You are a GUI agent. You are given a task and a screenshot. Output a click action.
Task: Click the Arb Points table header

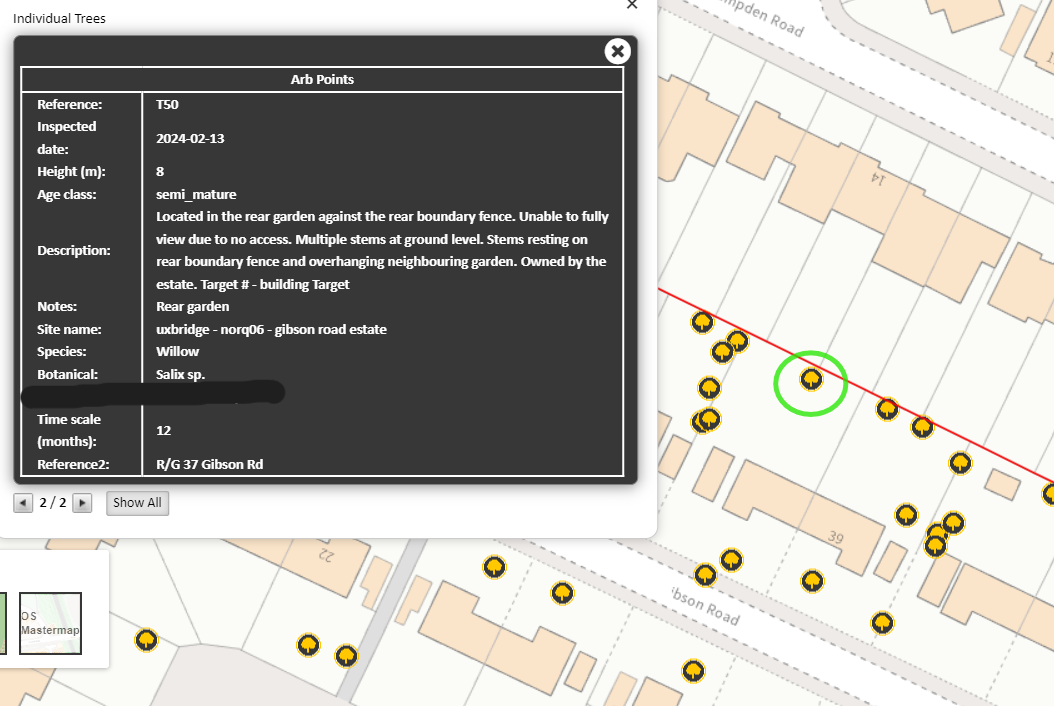click(322, 80)
